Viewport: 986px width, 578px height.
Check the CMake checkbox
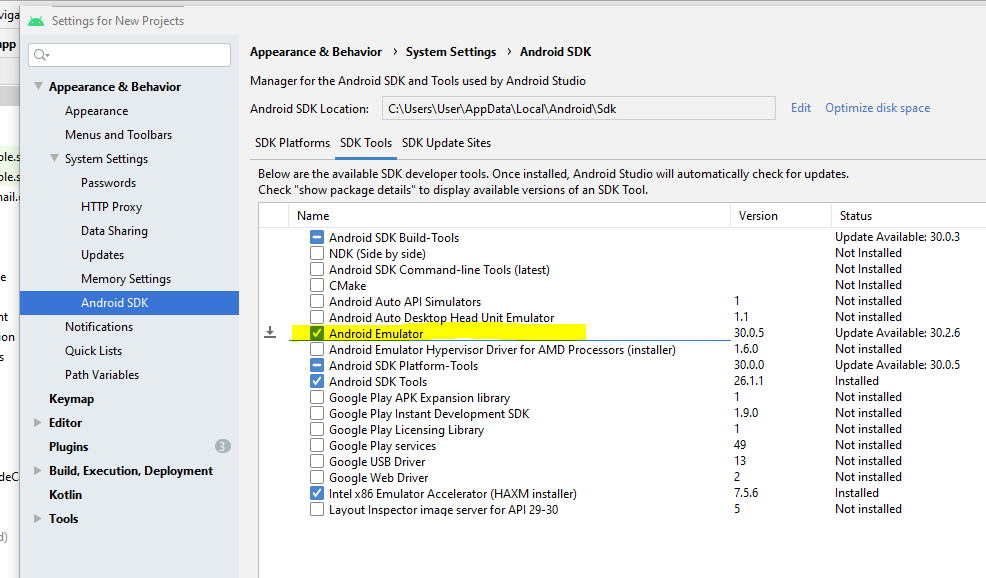tap(317, 285)
